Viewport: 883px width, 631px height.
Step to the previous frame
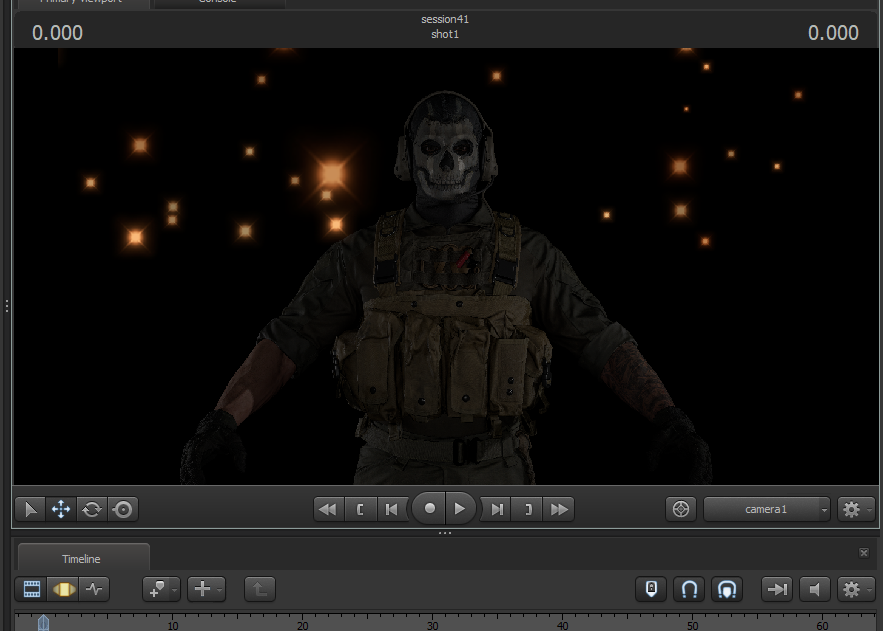[391, 509]
